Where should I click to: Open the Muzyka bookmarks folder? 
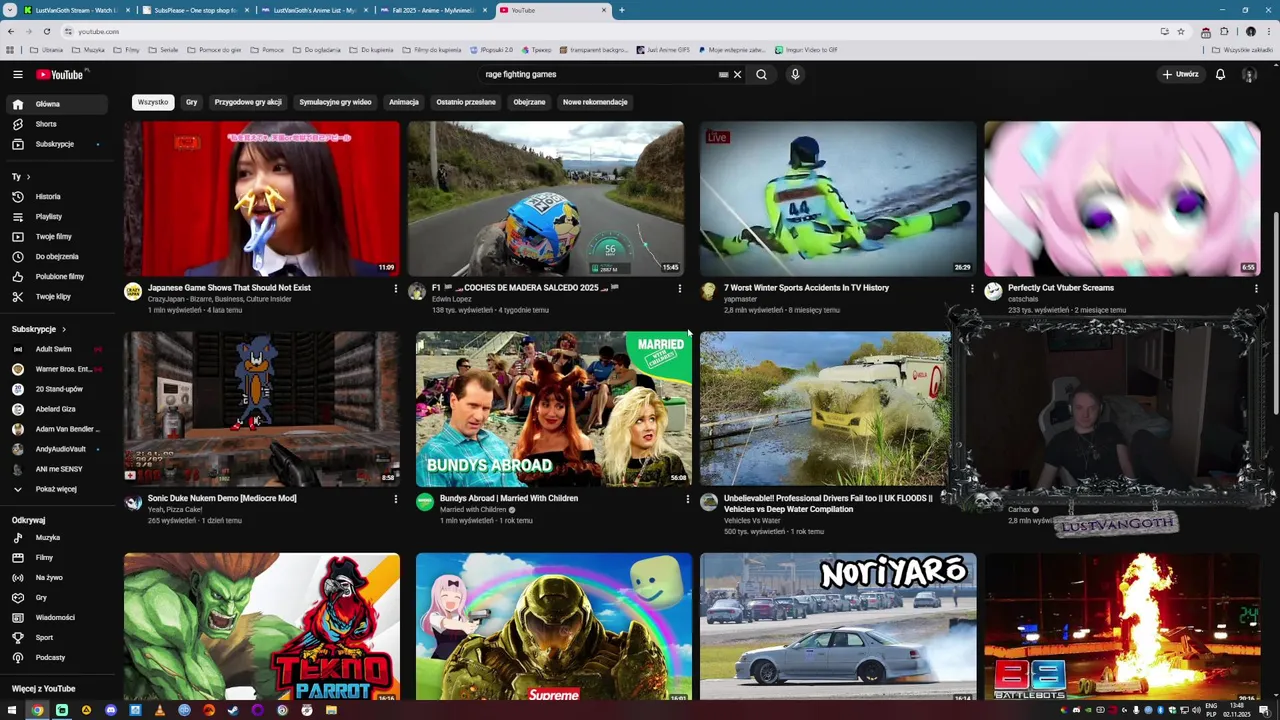tap(88, 50)
